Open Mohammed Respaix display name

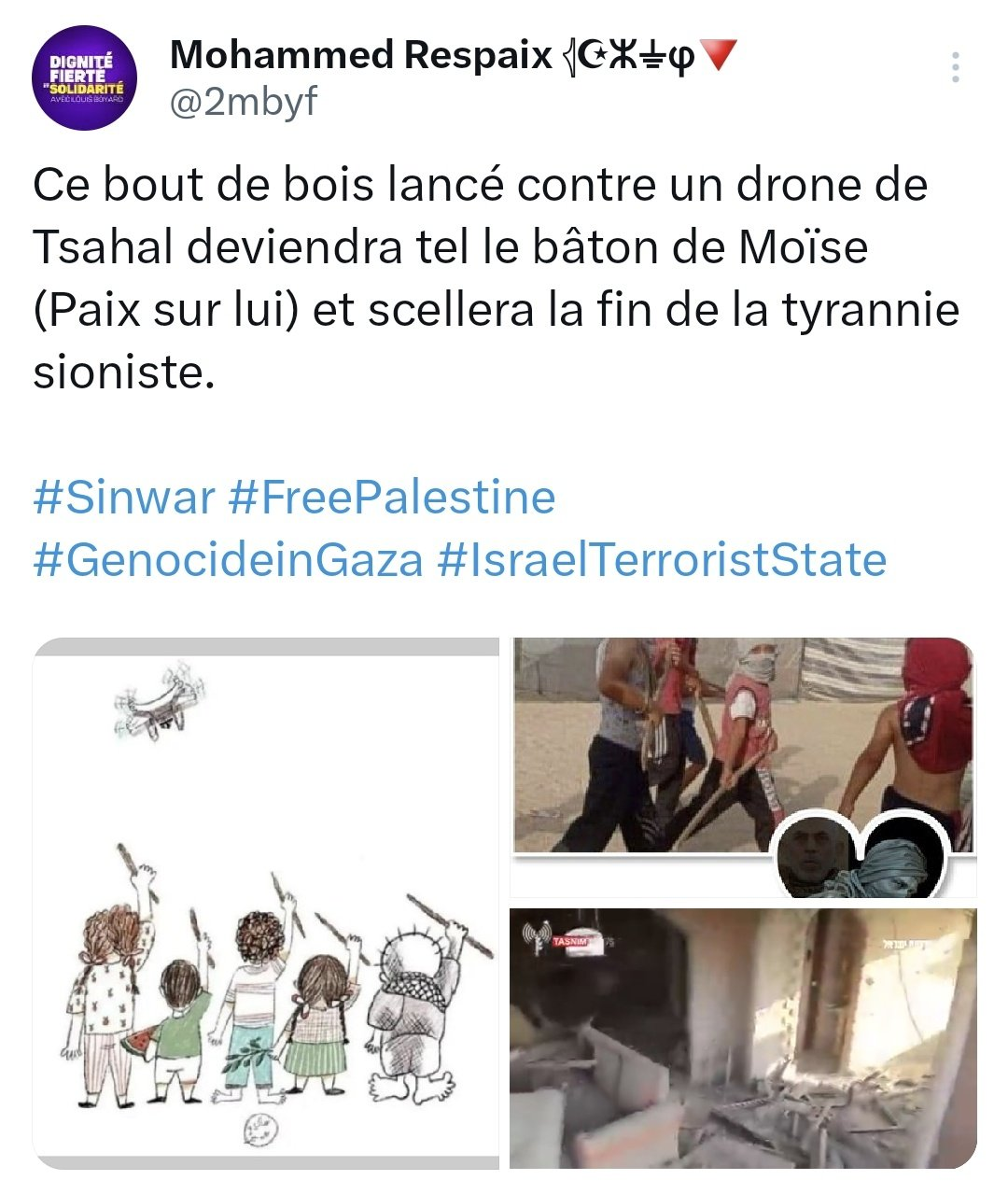[362, 55]
